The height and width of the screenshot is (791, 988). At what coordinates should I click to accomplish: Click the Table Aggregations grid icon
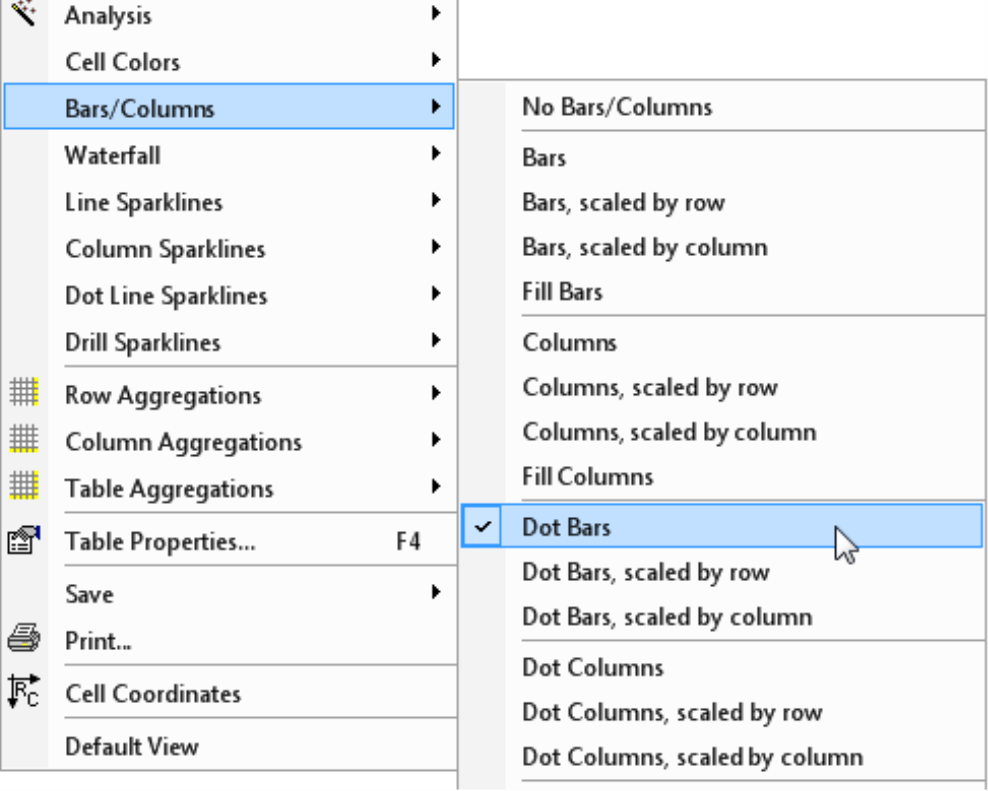[x=24, y=486]
